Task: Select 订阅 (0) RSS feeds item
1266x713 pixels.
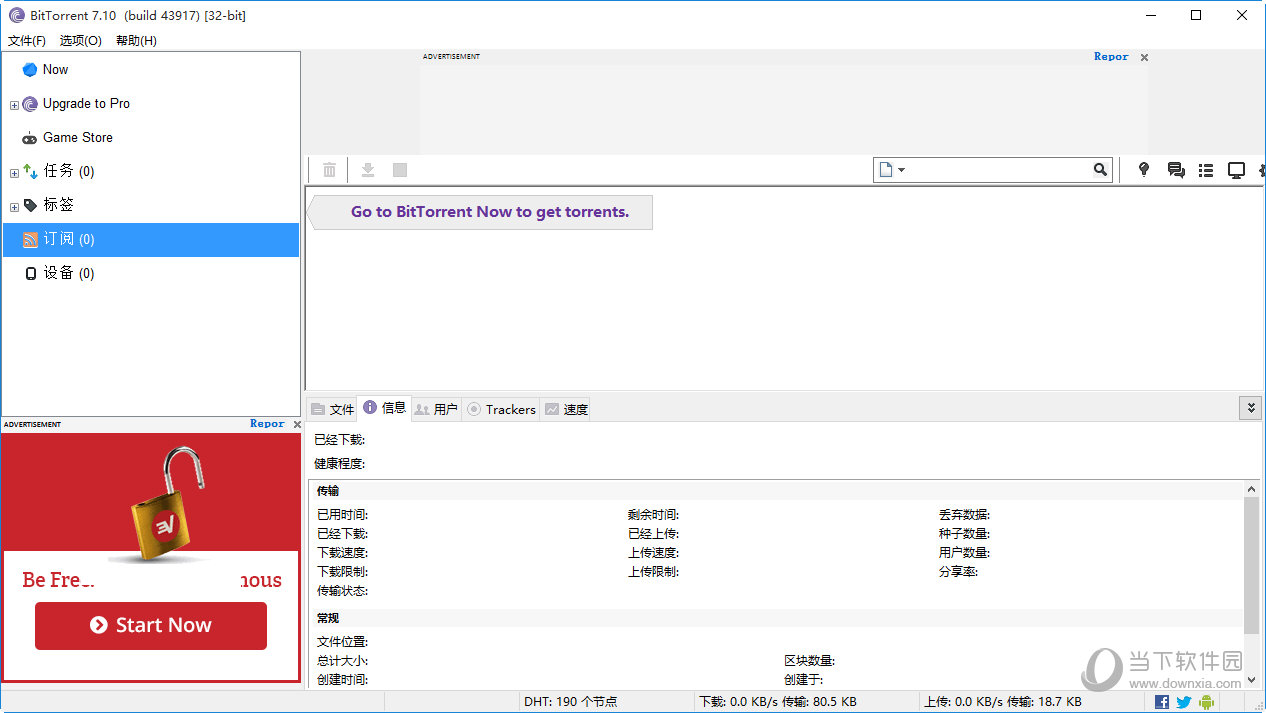Action: (151, 239)
